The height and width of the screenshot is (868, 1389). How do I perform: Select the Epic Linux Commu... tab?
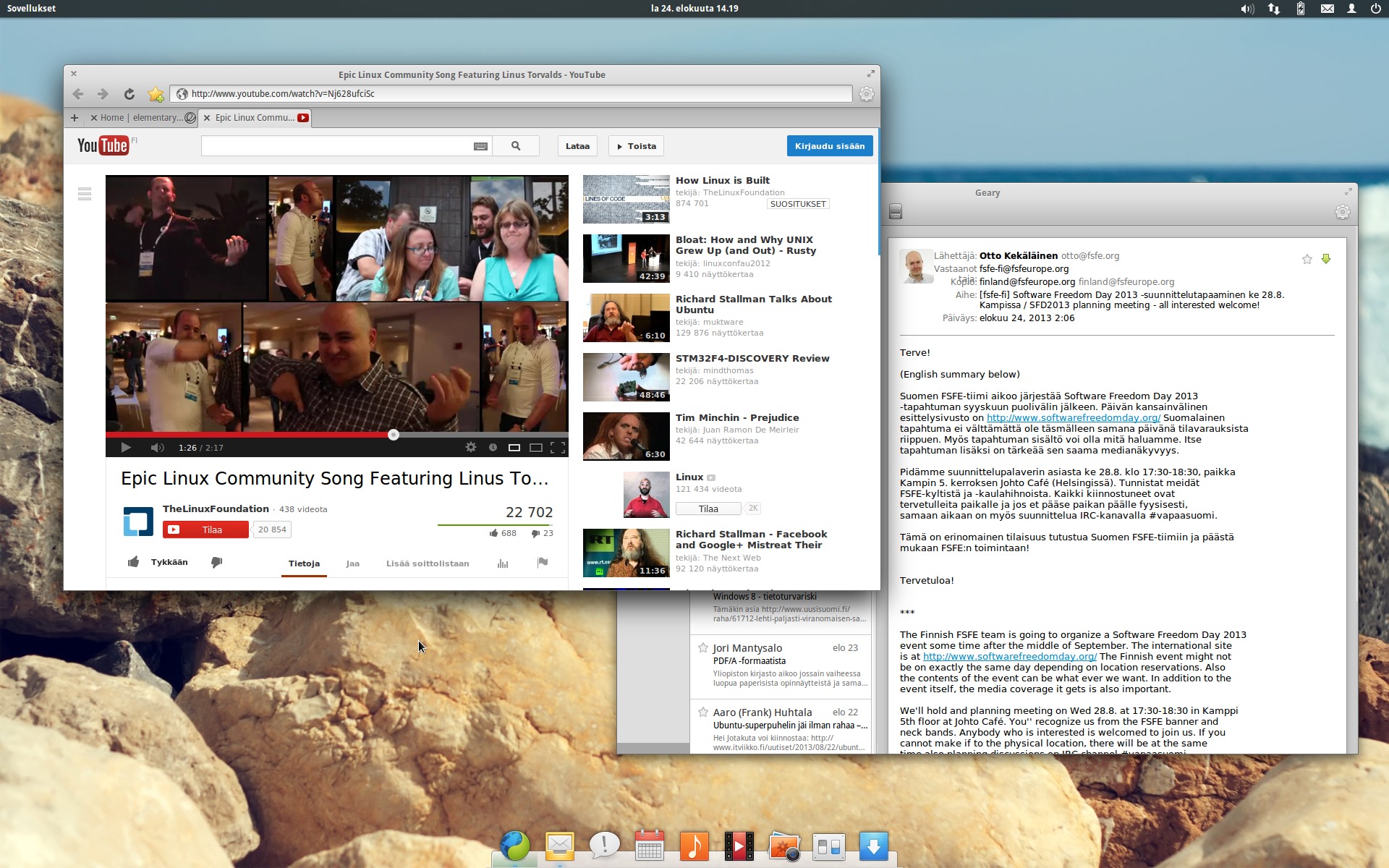[x=255, y=118]
